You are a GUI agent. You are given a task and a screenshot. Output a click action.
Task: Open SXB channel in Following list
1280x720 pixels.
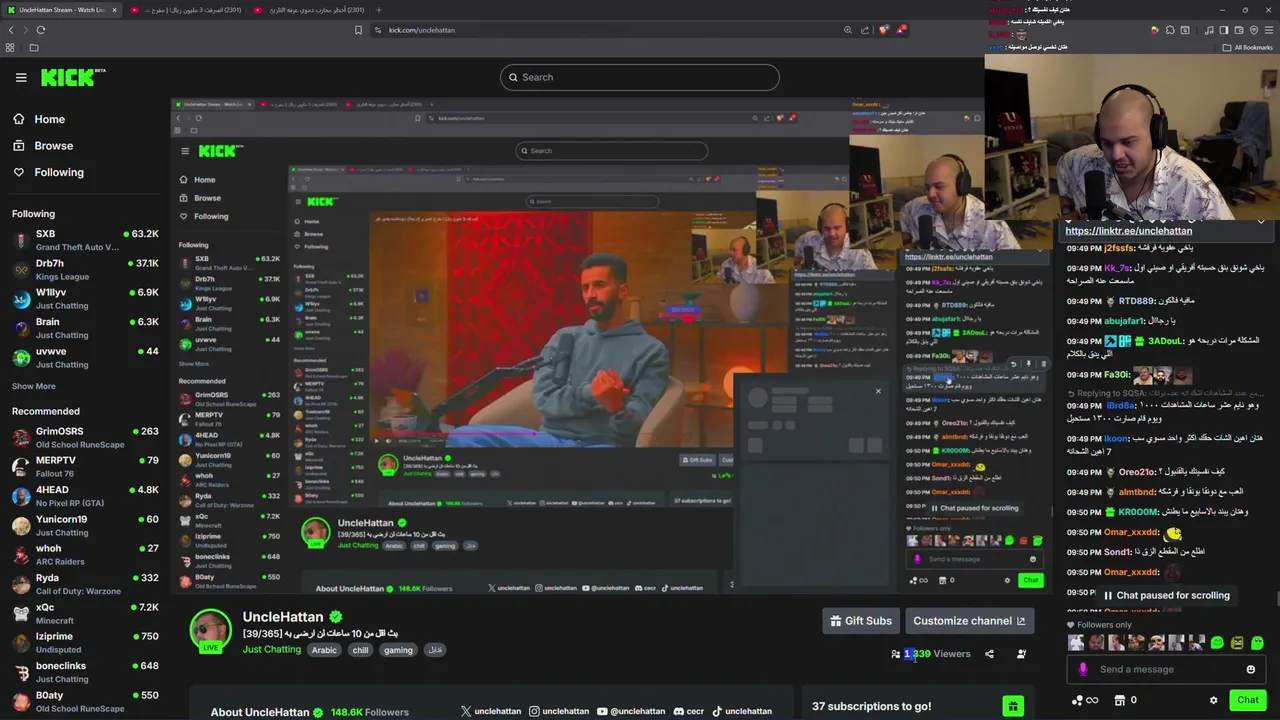pyautogui.click(x=85, y=240)
